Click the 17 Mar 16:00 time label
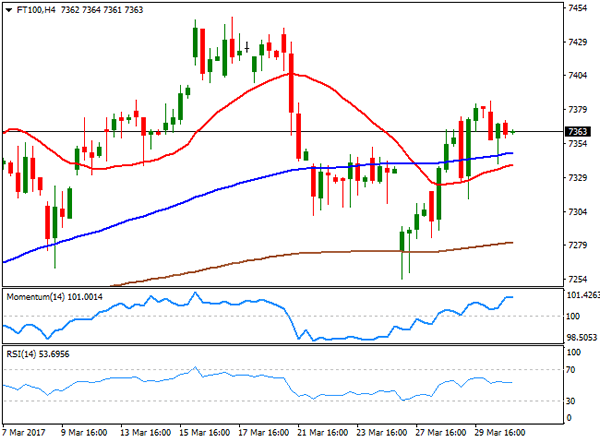 point(264,433)
